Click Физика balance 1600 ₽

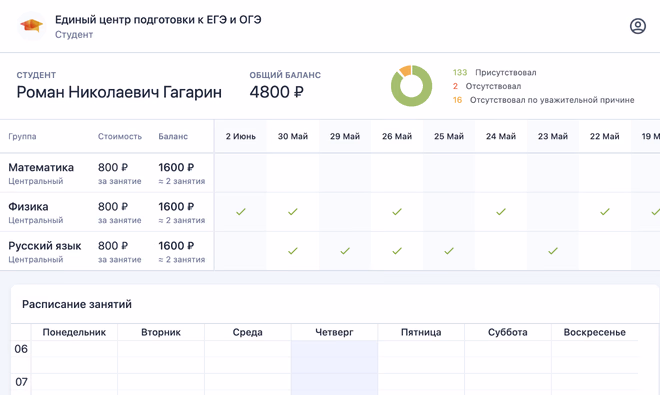[176, 207]
